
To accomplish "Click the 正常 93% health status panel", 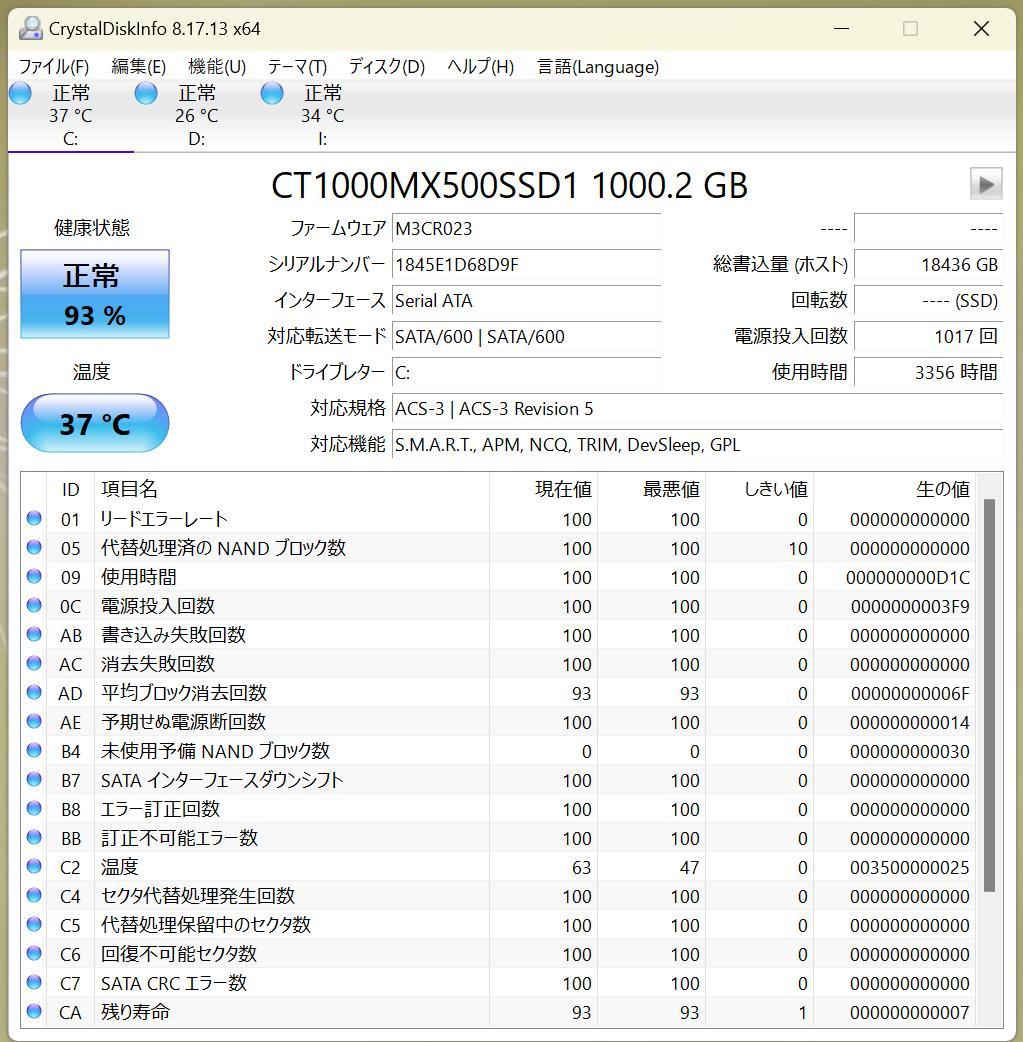I will click(95, 293).
